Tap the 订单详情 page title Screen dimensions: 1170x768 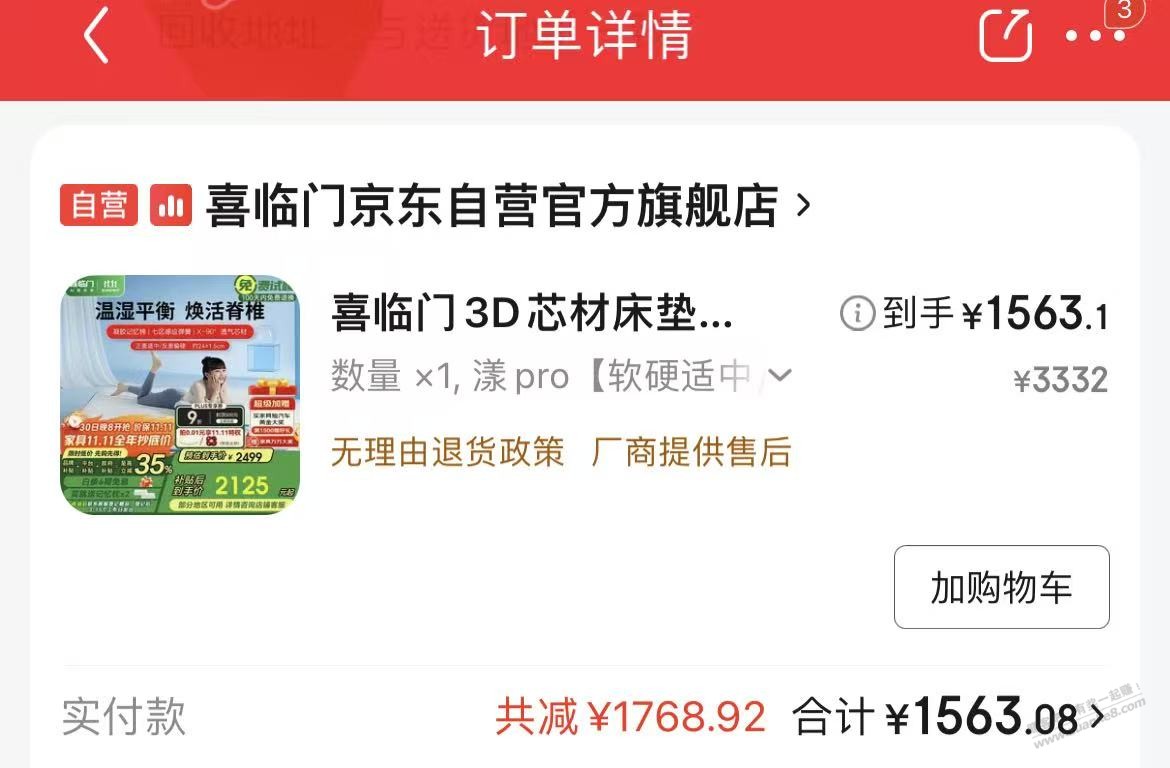click(585, 35)
